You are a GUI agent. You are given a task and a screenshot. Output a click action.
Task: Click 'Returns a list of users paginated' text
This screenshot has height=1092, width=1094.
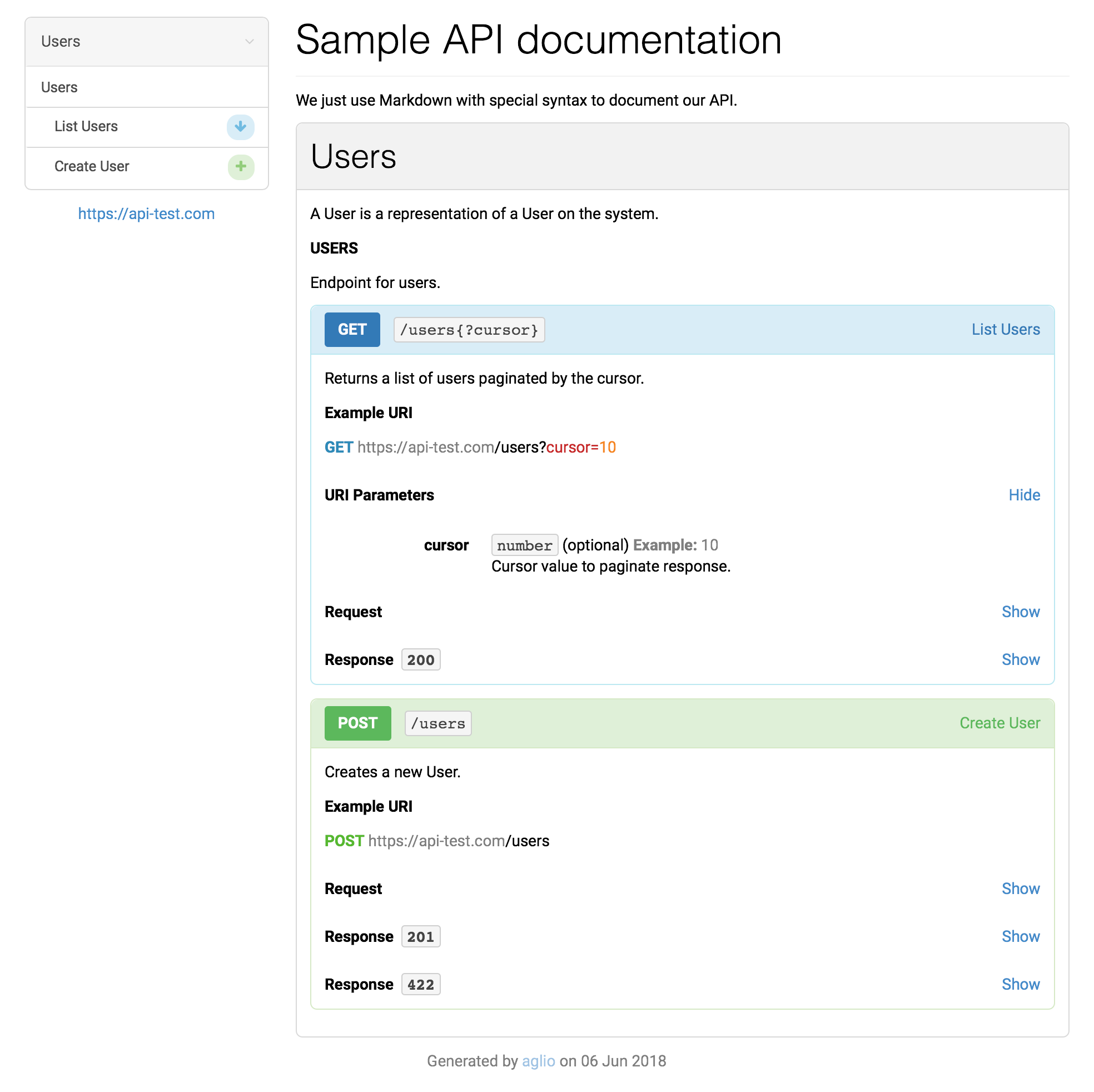484,378
